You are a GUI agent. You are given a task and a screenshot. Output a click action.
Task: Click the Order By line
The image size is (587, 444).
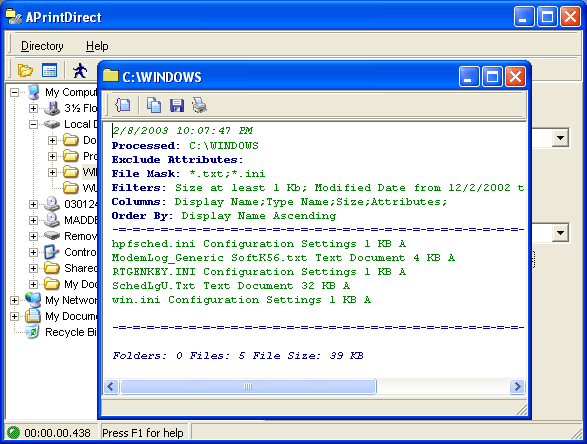point(224,216)
